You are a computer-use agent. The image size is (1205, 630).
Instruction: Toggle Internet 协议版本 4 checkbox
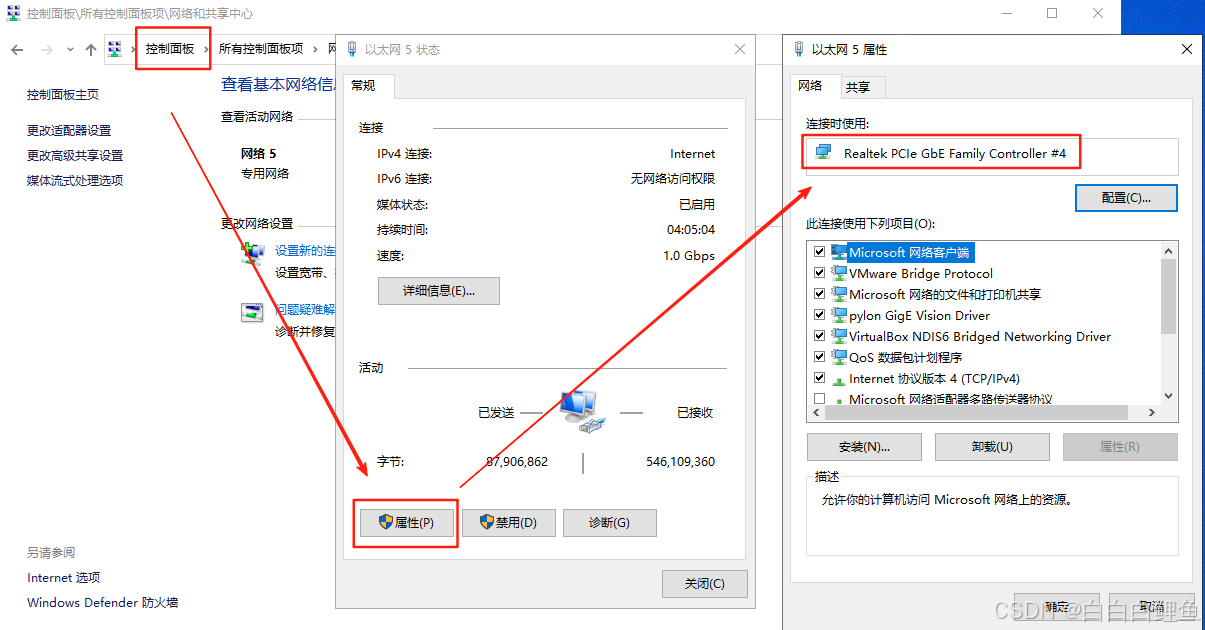[820, 378]
